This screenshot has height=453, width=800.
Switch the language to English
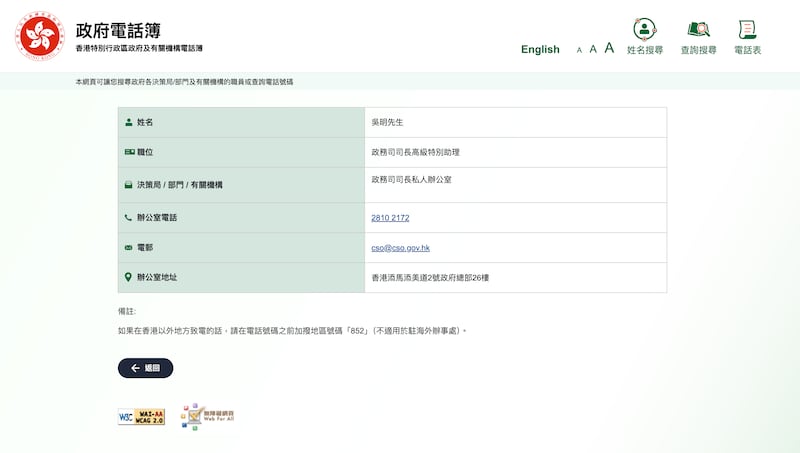(540, 49)
